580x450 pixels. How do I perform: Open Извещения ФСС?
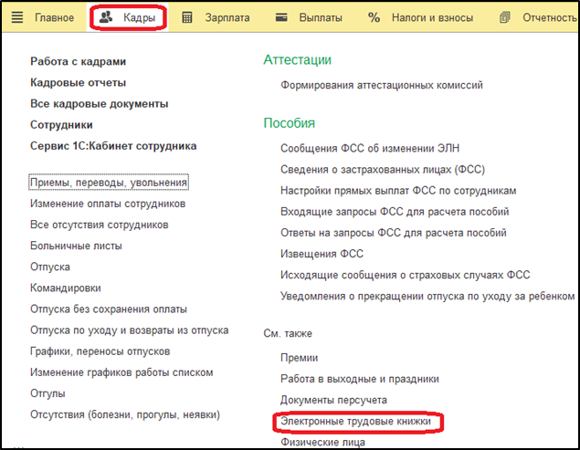[x=322, y=254]
